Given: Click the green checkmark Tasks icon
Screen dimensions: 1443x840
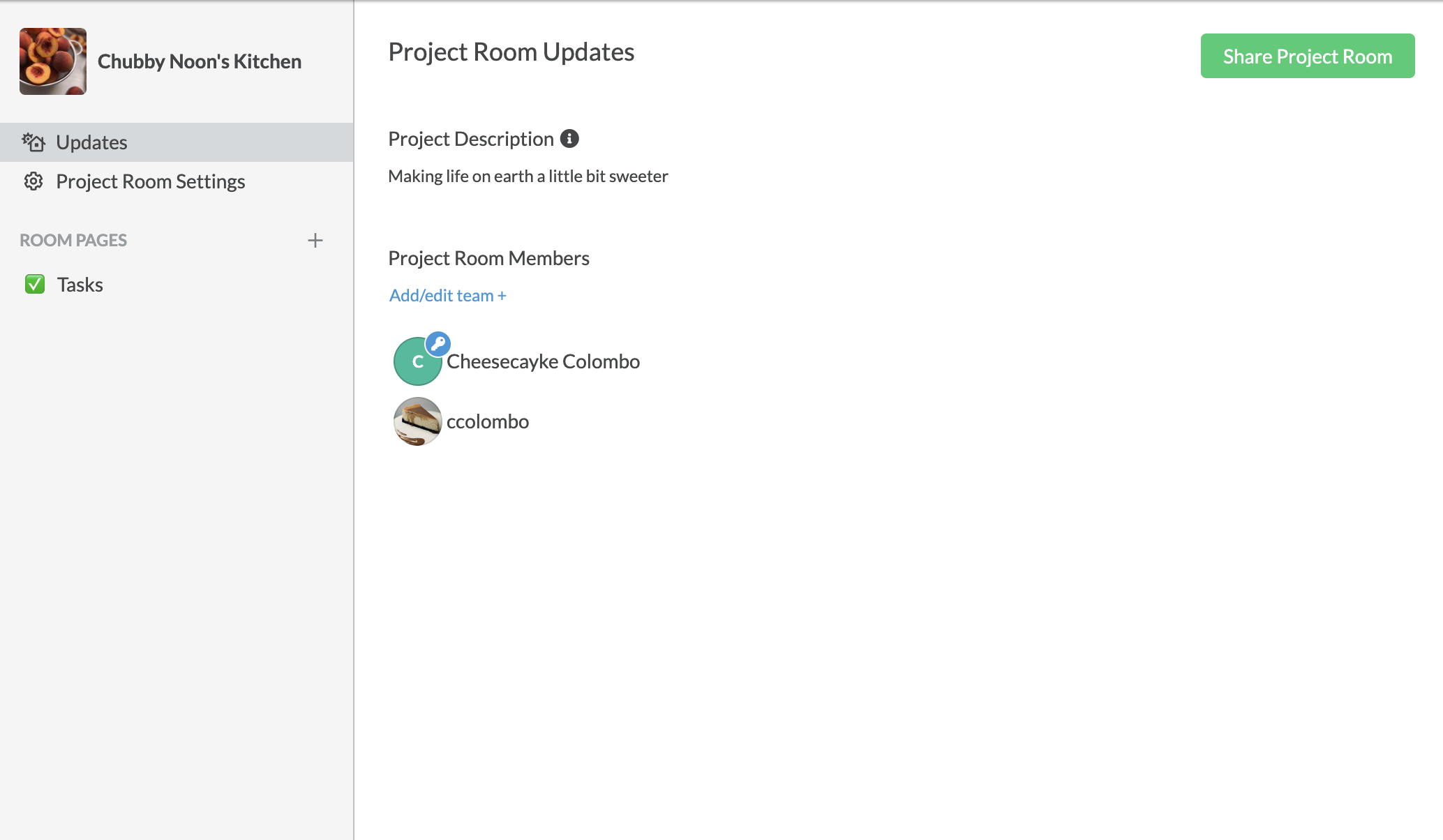Looking at the screenshot, I should coord(35,284).
